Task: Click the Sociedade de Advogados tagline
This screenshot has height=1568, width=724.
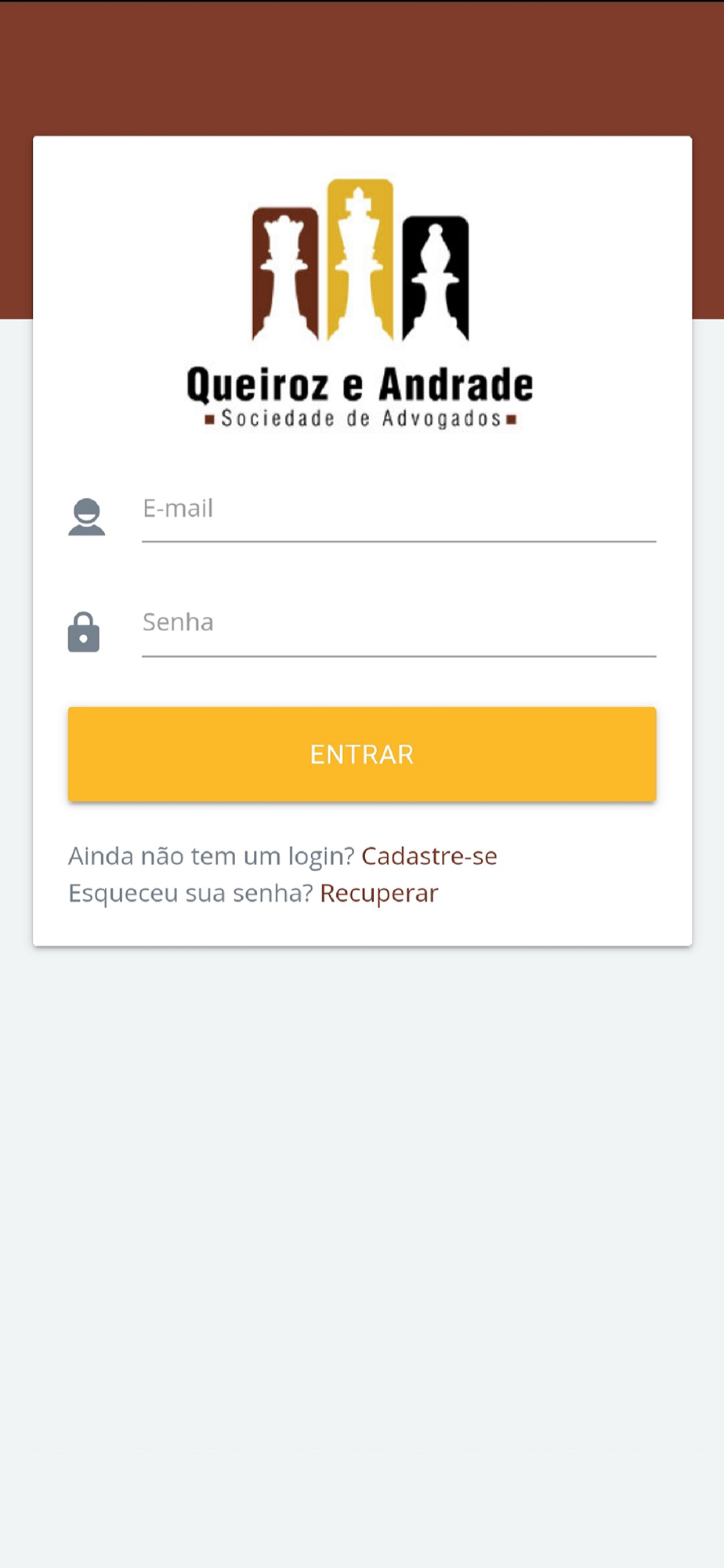Action: (x=360, y=419)
